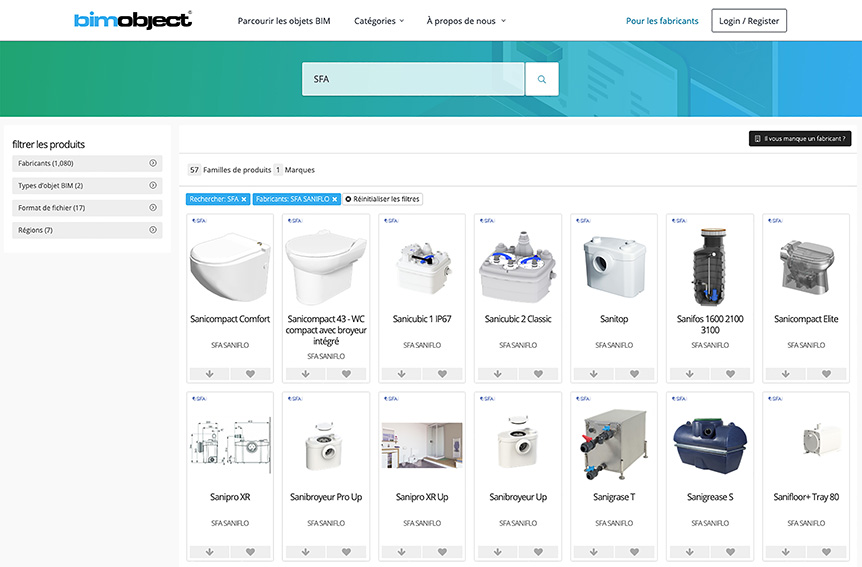Screen dimensions: 862x567
Task: Download Sanicompact 43 WC object
Action: pos(306,374)
